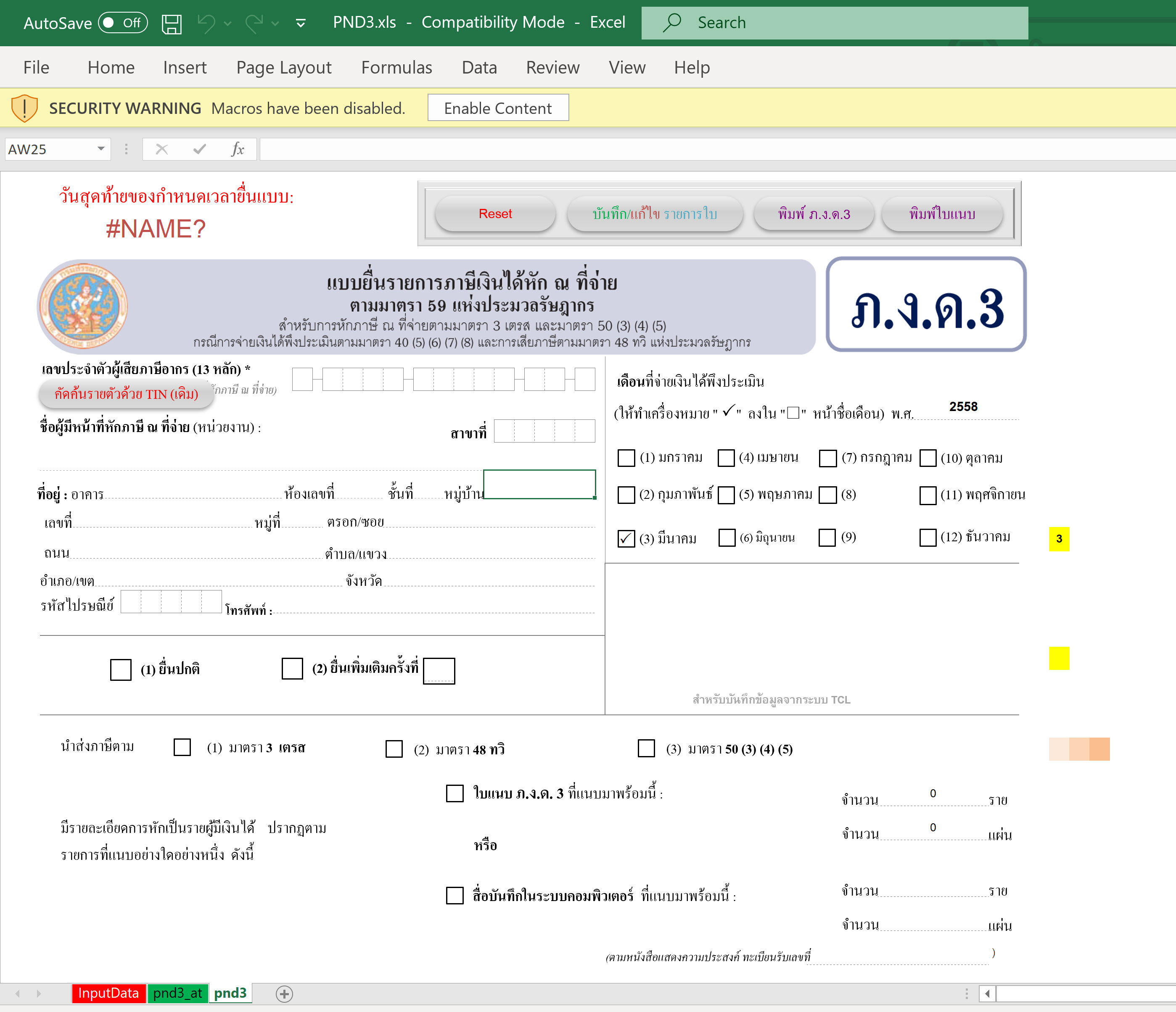Check the สื่อบันทึกในระบบคอมพิวเตอร์ checkbox
The height and width of the screenshot is (1012, 1176).
pos(455,895)
